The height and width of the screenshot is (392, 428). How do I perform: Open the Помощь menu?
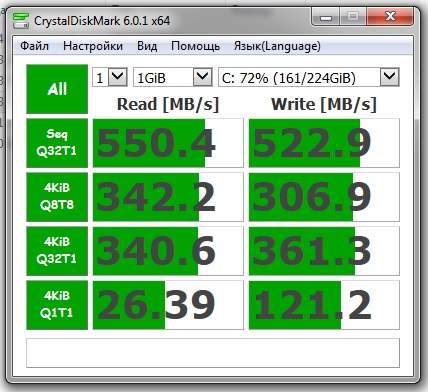pos(195,46)
